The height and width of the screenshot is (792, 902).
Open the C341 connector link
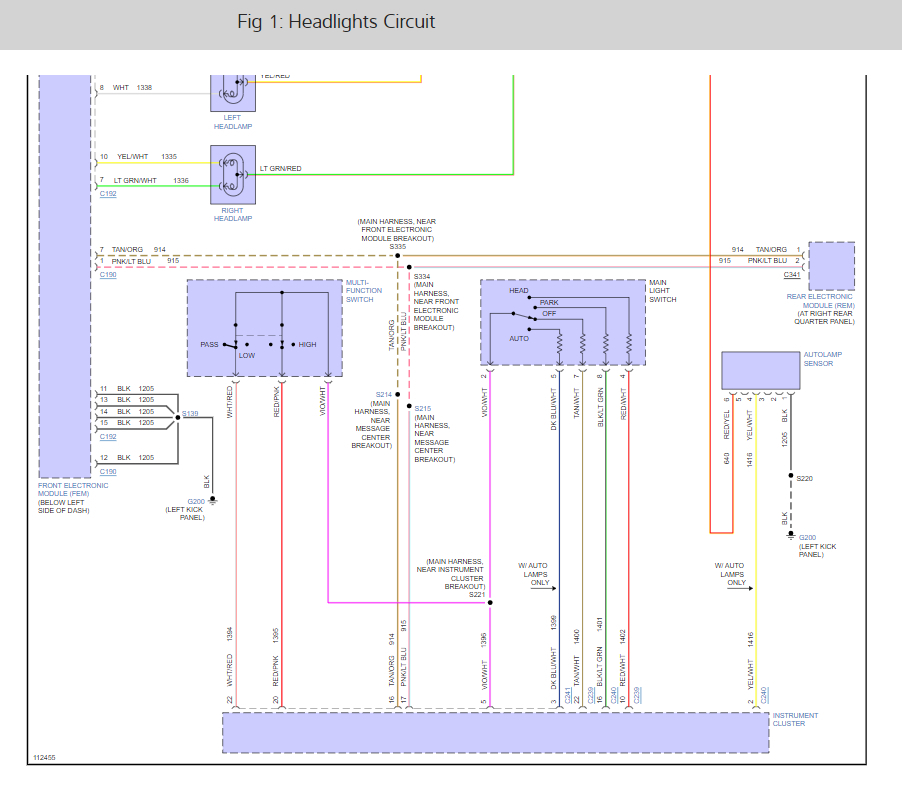(791, 274)
